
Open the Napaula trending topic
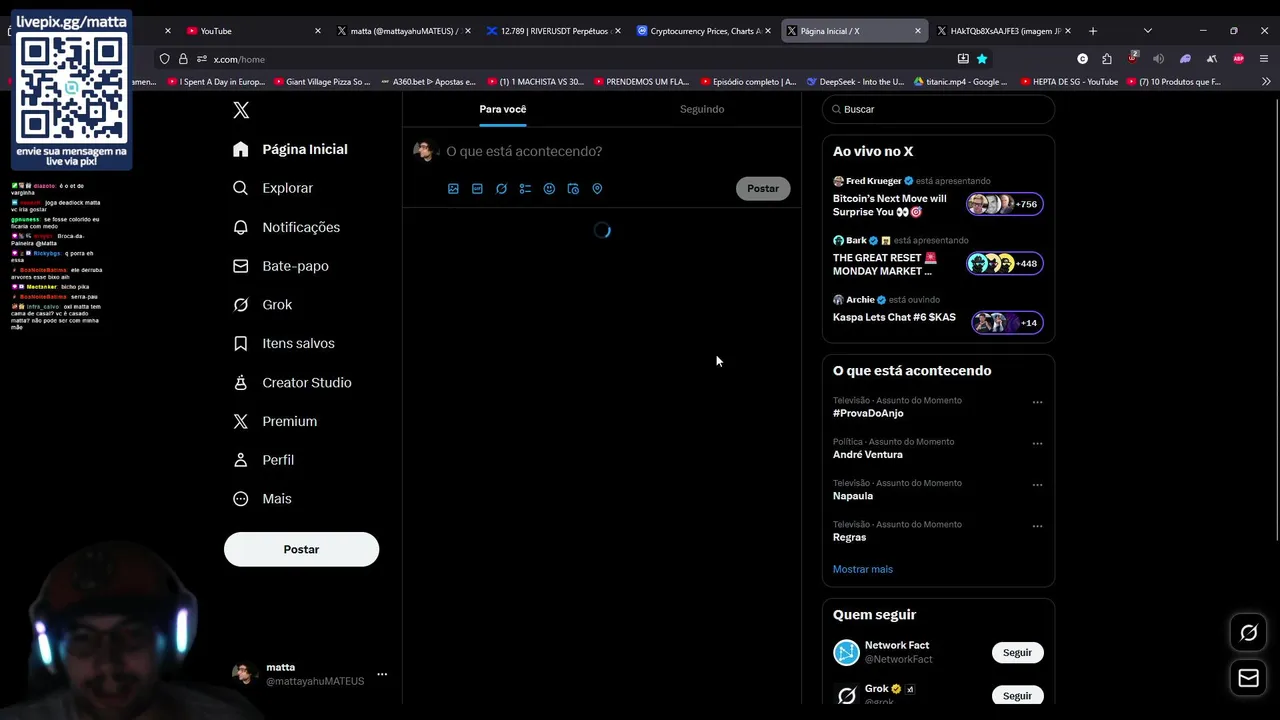853,496
